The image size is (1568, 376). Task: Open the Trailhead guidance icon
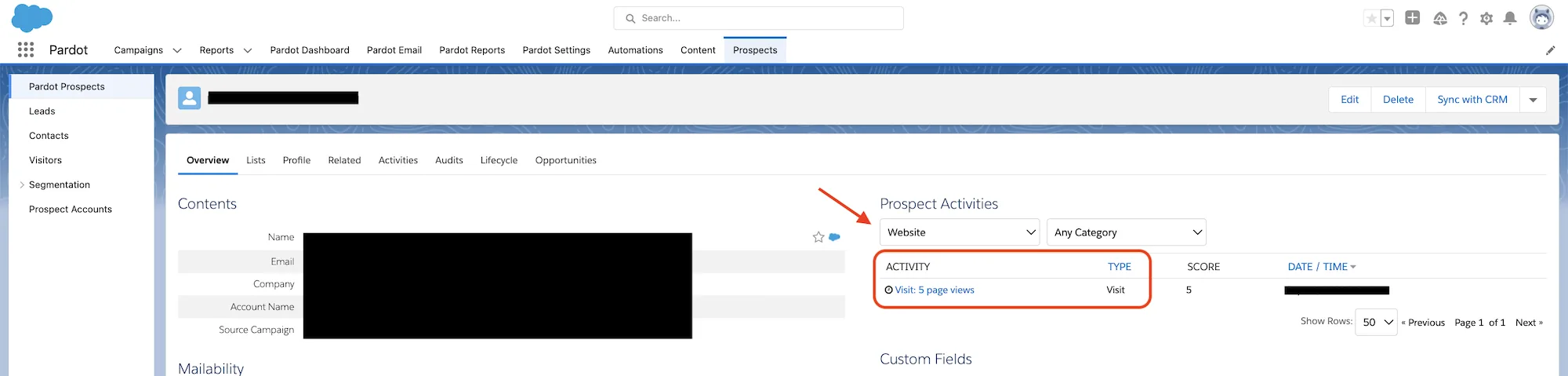coord(1440,18)
